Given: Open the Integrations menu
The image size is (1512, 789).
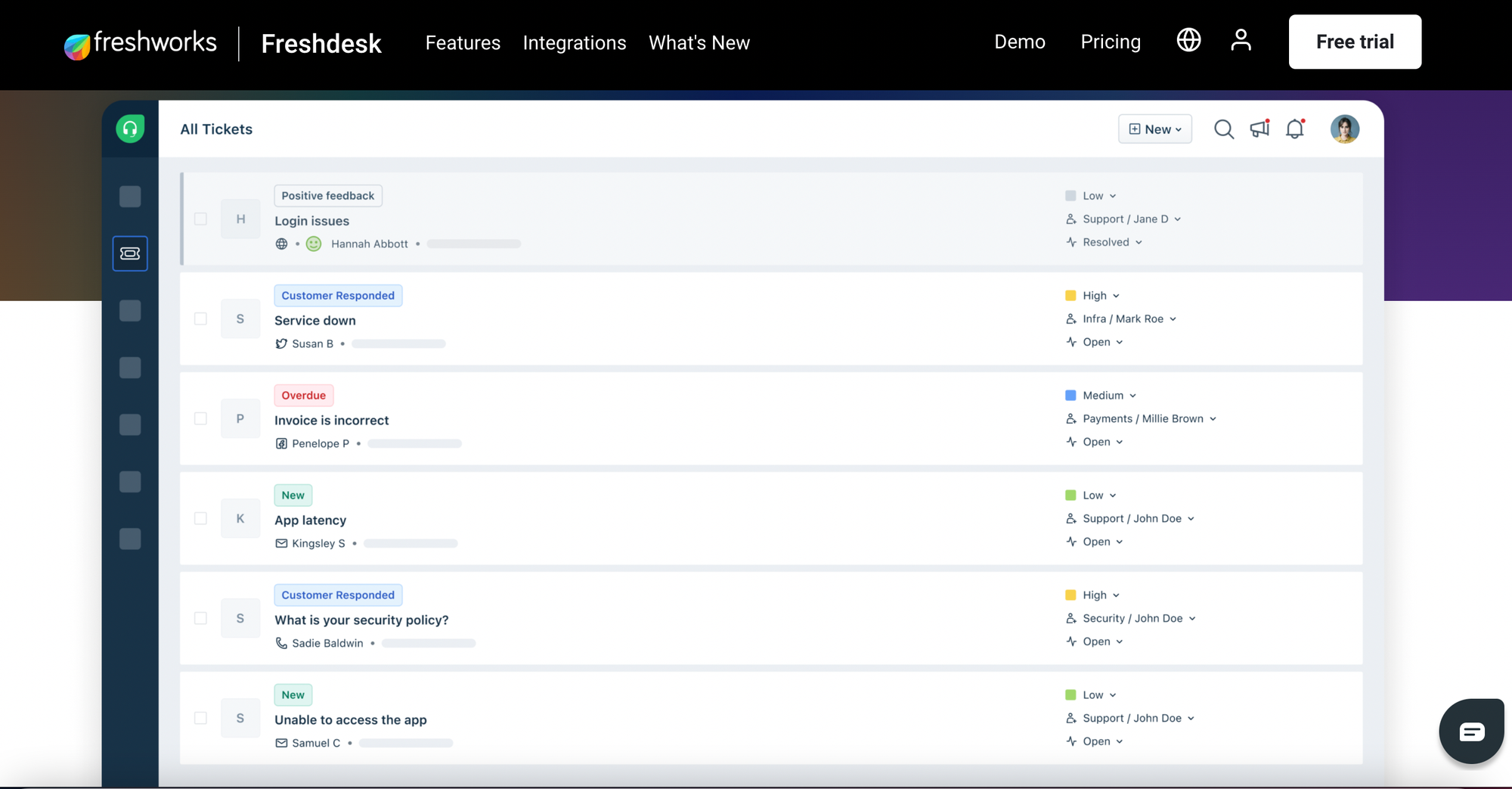Looking at the screenshot, I should point(575,43).
